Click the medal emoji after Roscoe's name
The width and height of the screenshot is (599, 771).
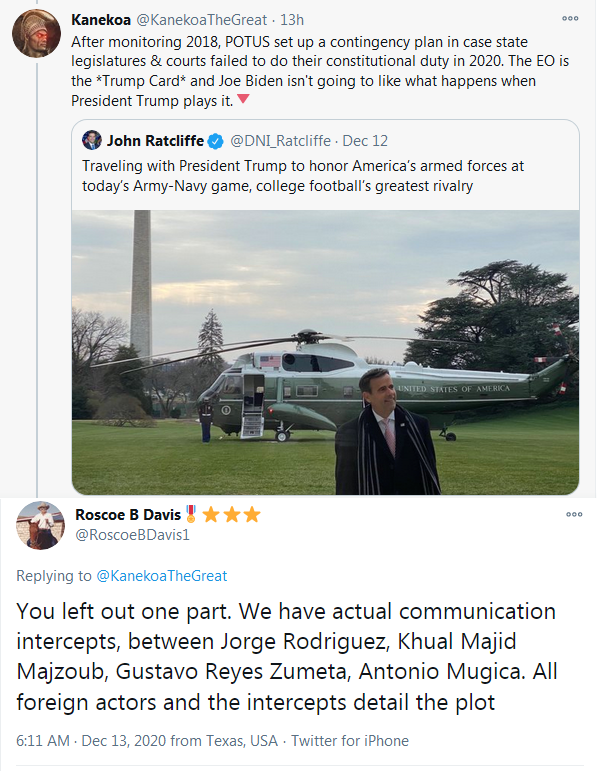click(191, 514)
